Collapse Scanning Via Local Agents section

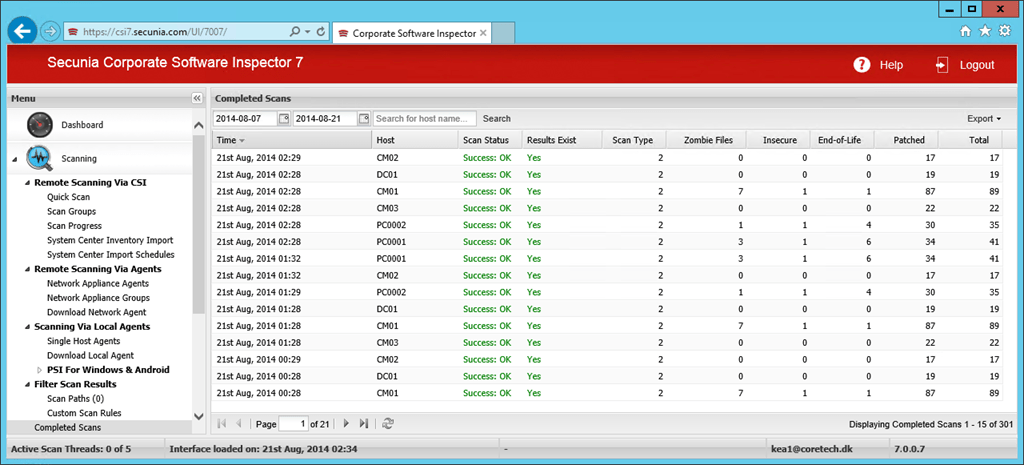point(26,327)
